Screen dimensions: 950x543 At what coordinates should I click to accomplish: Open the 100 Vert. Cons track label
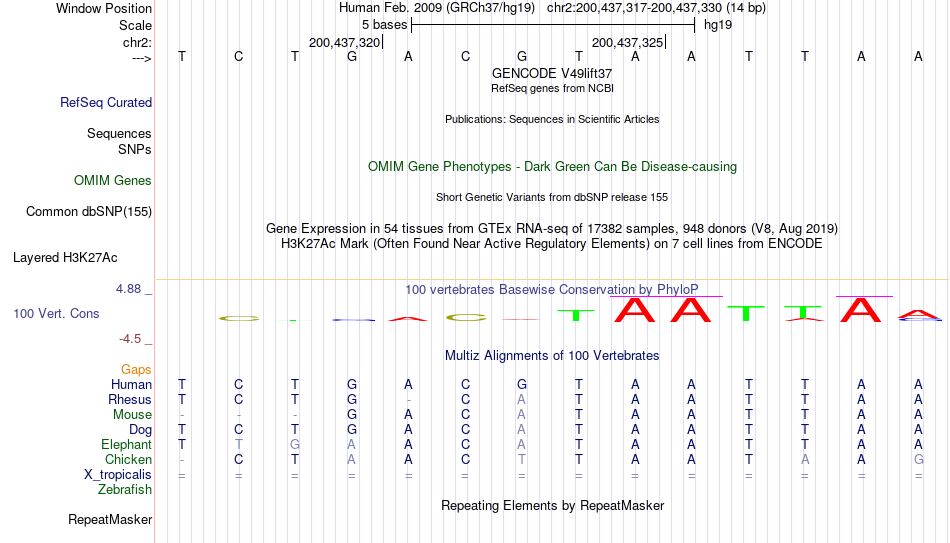[x=56, y=313]
